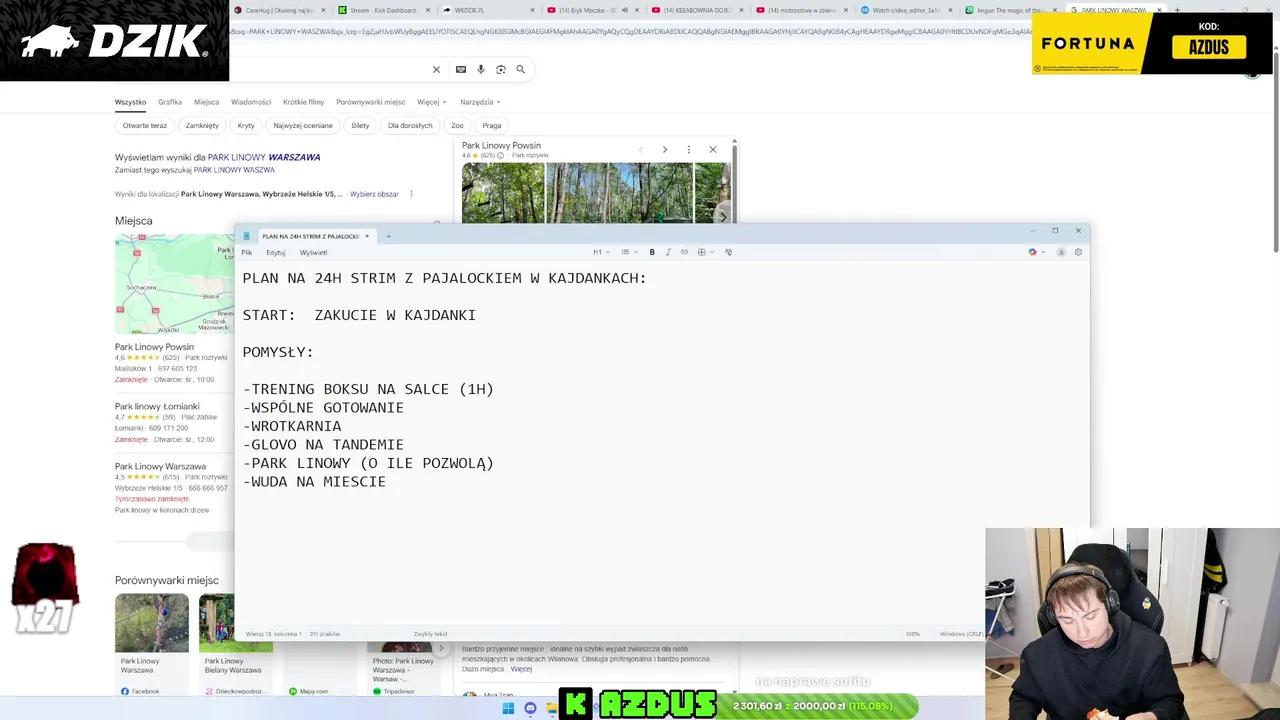Toggle bold formatting in Notepad

point(652,252)
